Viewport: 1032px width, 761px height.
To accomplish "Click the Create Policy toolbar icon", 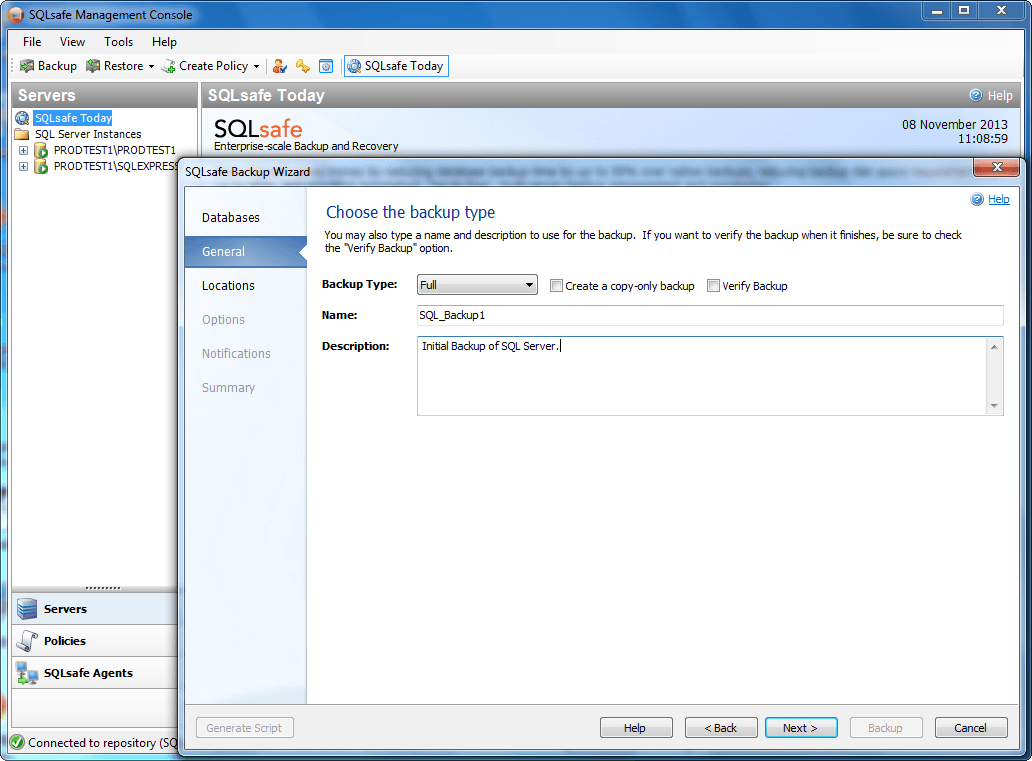I will 168,66.
